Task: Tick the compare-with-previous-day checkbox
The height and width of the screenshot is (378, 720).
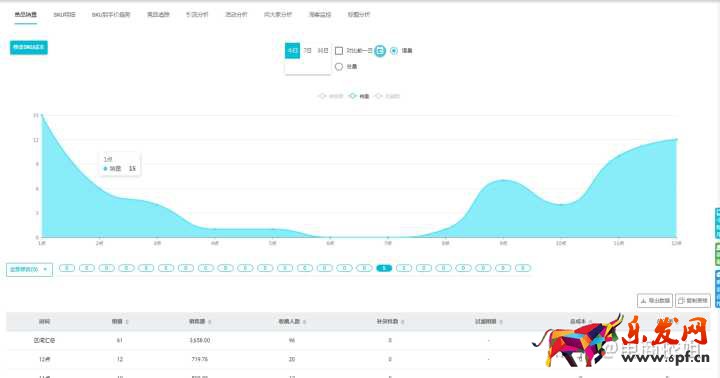Action: pyautogui.click(x=339, y=51)
